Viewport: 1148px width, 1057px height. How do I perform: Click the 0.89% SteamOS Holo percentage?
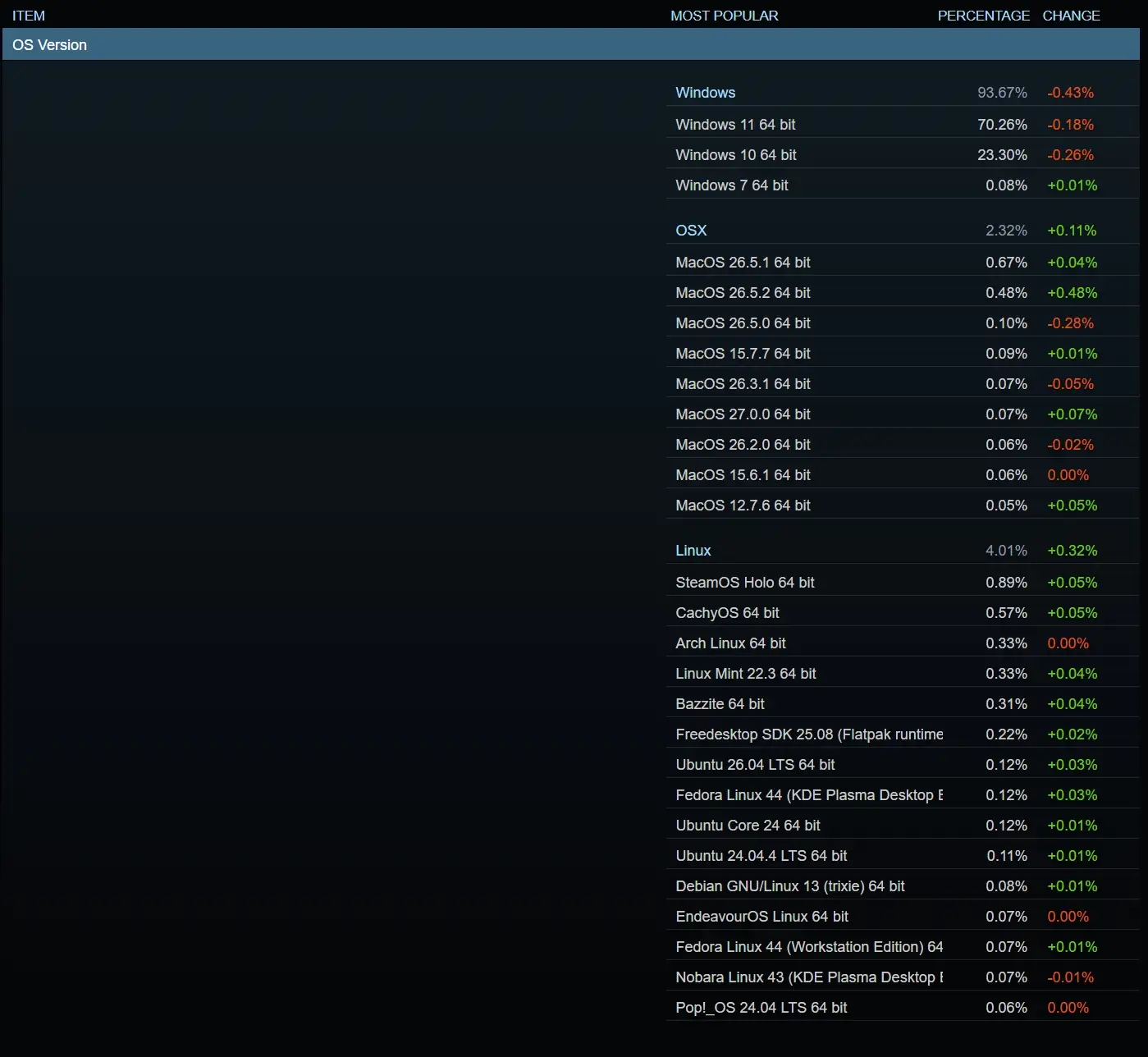coord(1006,583)
